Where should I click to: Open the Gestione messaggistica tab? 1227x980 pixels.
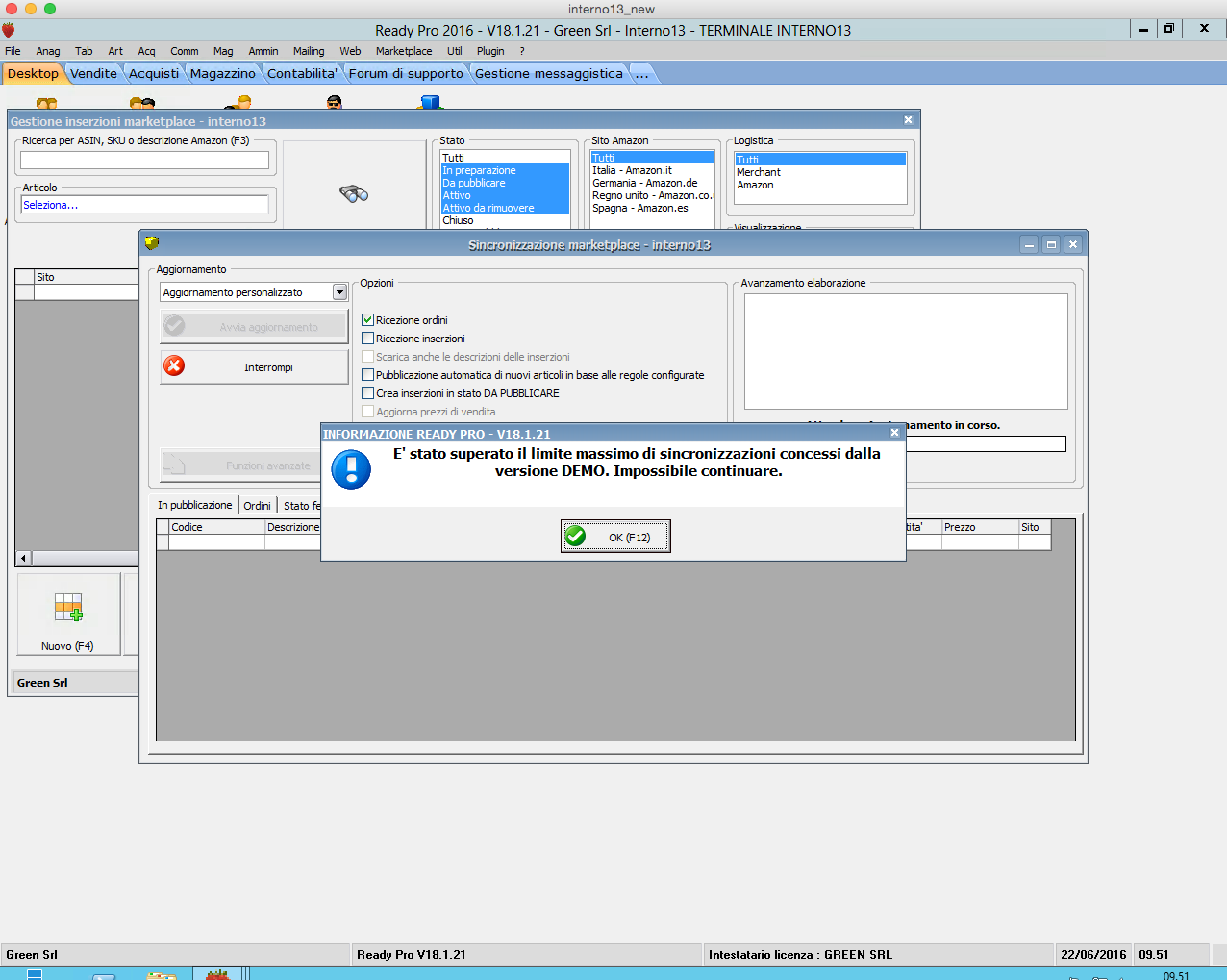click(x=549, y=73)
